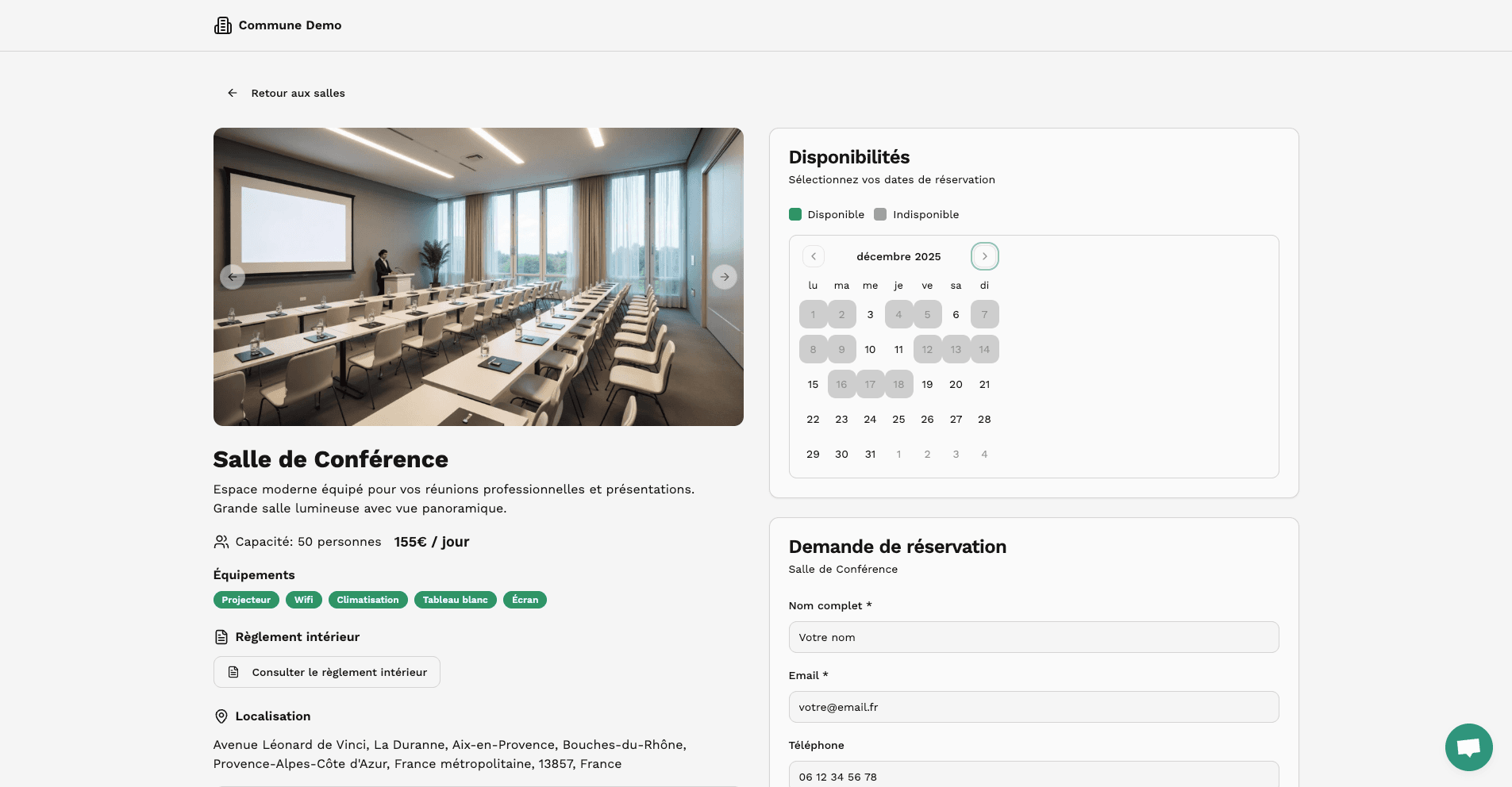Image resolution: width=1512 pixels, height=787 pixels.
Task: Click the capacity people icon
Action: click(221, 542)
